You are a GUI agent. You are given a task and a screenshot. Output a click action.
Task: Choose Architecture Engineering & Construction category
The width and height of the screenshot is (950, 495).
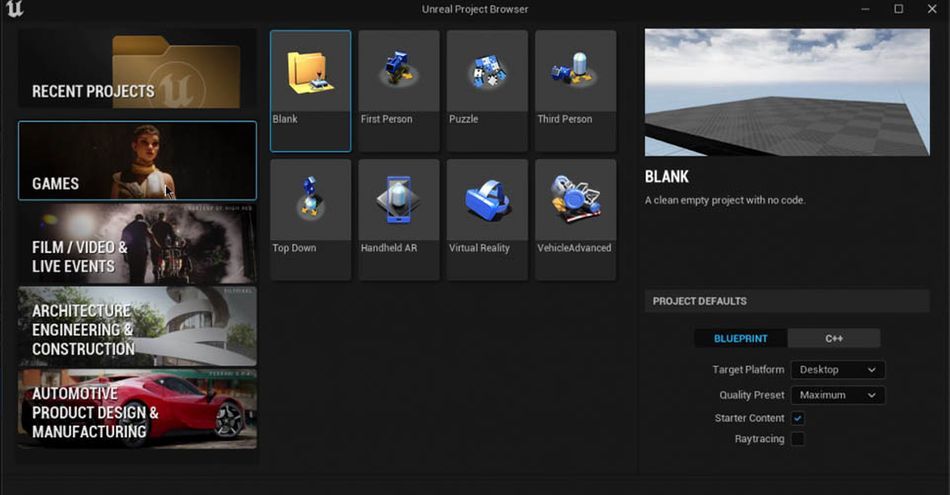pos(138,327)
